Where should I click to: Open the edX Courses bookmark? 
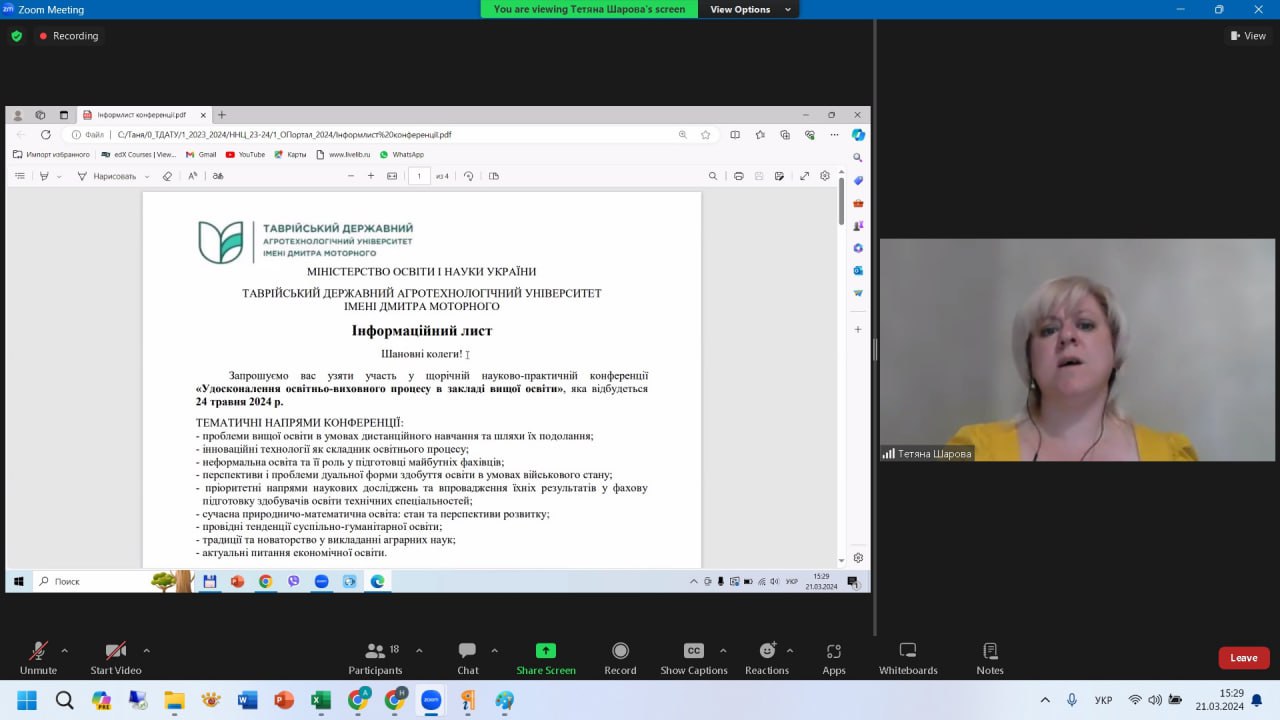[x=139, y=155]
